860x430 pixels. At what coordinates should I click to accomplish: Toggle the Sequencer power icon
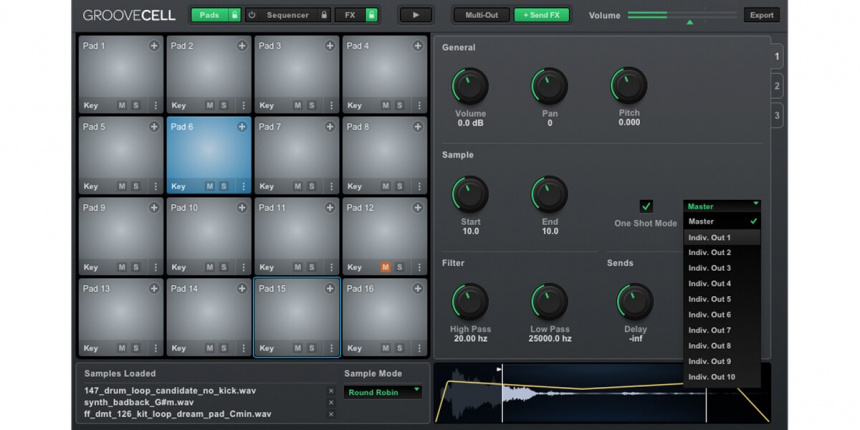coord(252,15)
